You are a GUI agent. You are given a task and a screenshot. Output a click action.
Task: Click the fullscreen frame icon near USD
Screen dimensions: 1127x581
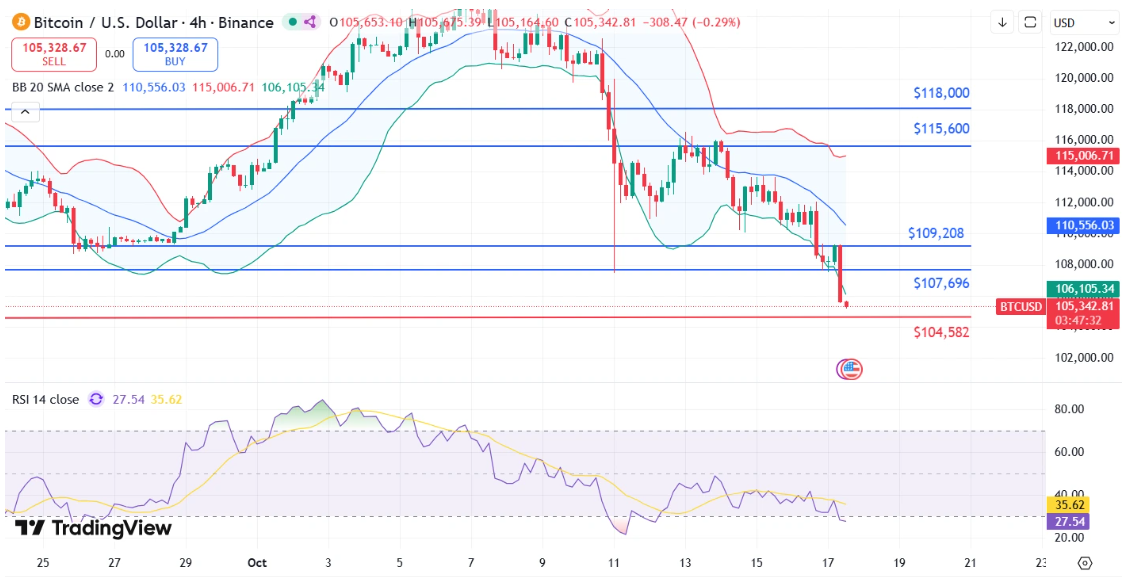pyautogui.click(x=1029, y=22)
